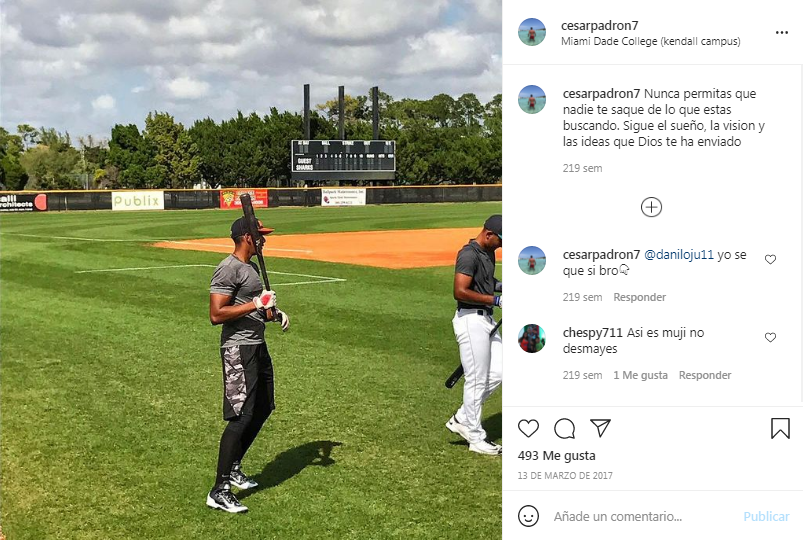Open Miami Dade College location link
Image resolution: width=803 pixels, height=540 pixels.
coord(650,41)
